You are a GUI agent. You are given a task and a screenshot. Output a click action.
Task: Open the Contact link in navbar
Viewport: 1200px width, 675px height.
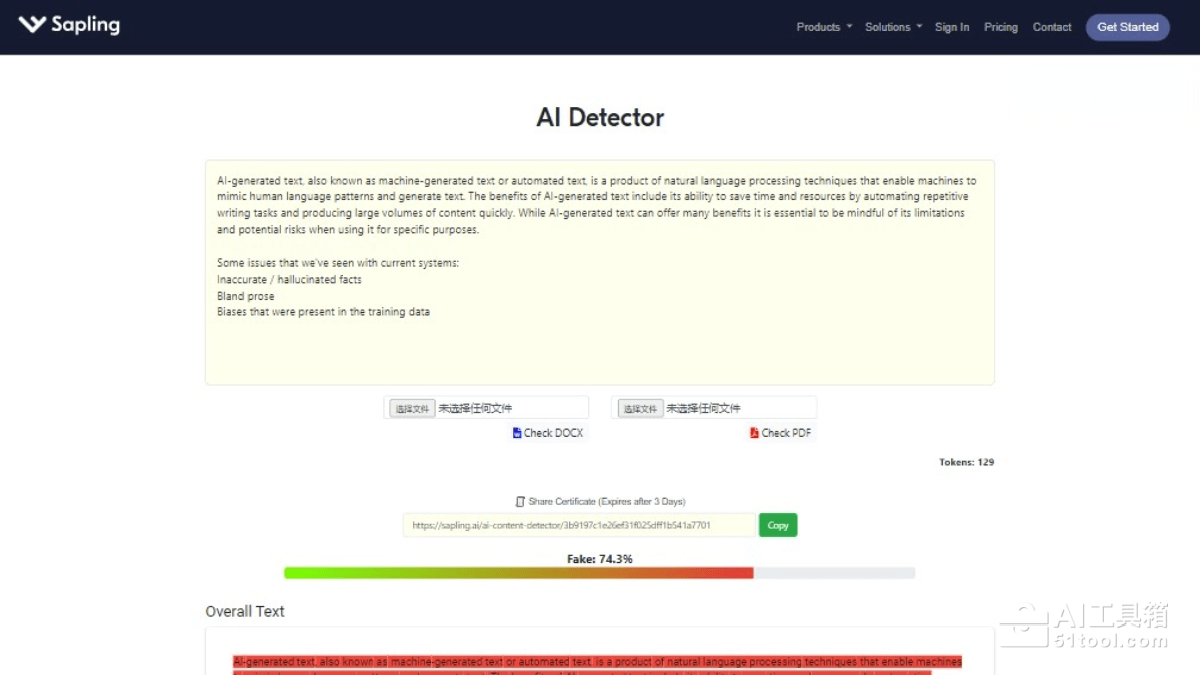(x=1051, y=27)
